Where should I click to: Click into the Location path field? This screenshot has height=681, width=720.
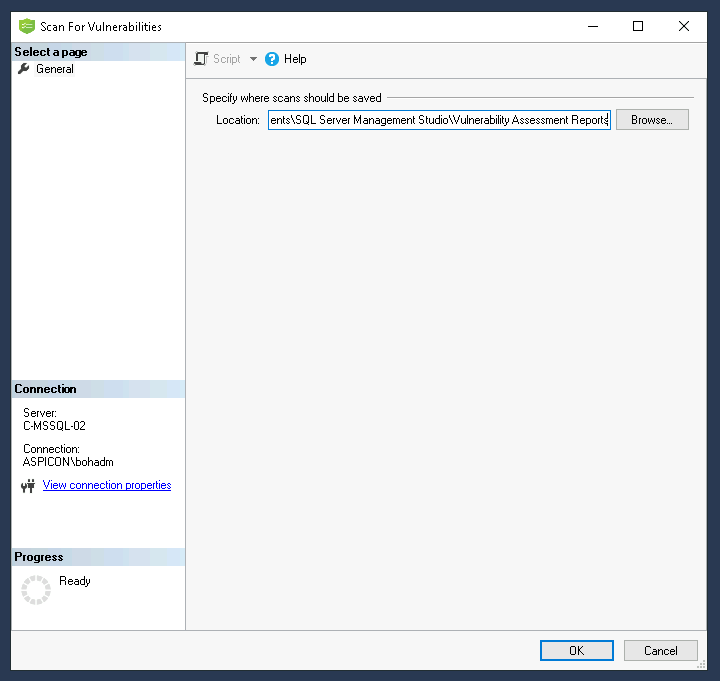(439, 120)
